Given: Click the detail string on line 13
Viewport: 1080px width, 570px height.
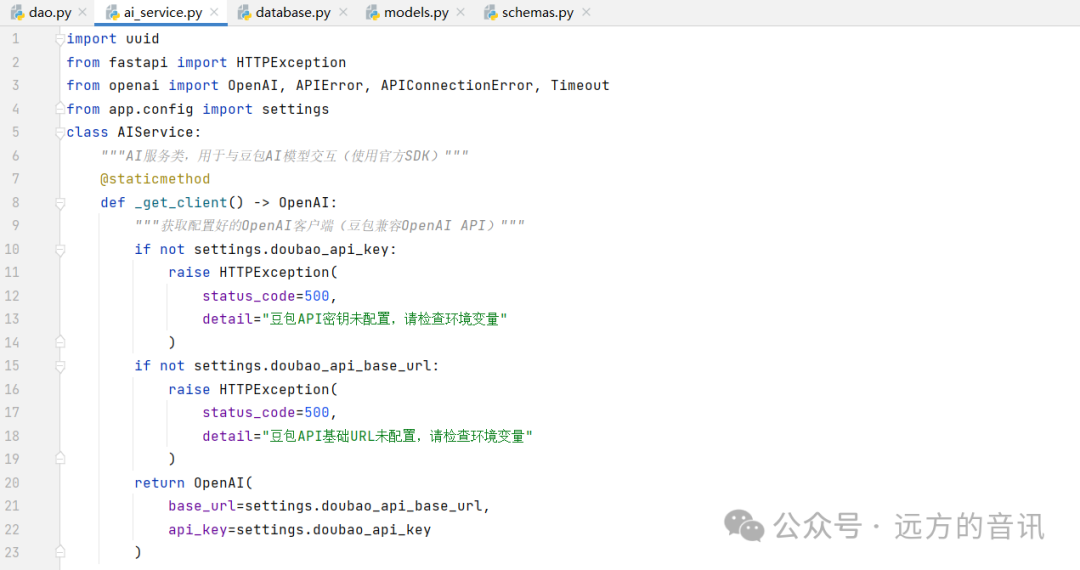Looking at the screenshot, I should coord(385,319).
